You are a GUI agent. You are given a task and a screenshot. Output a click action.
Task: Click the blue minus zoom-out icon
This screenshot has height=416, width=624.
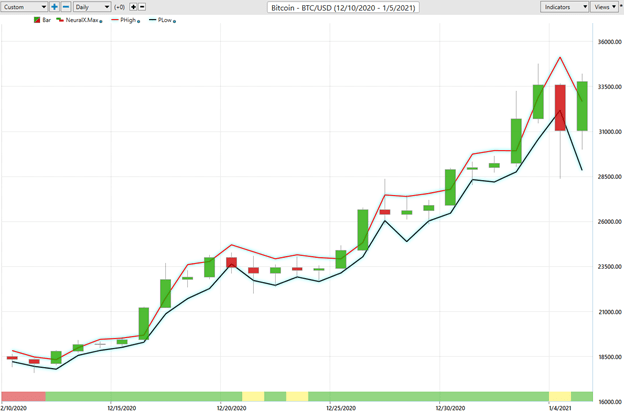point(67,7)
